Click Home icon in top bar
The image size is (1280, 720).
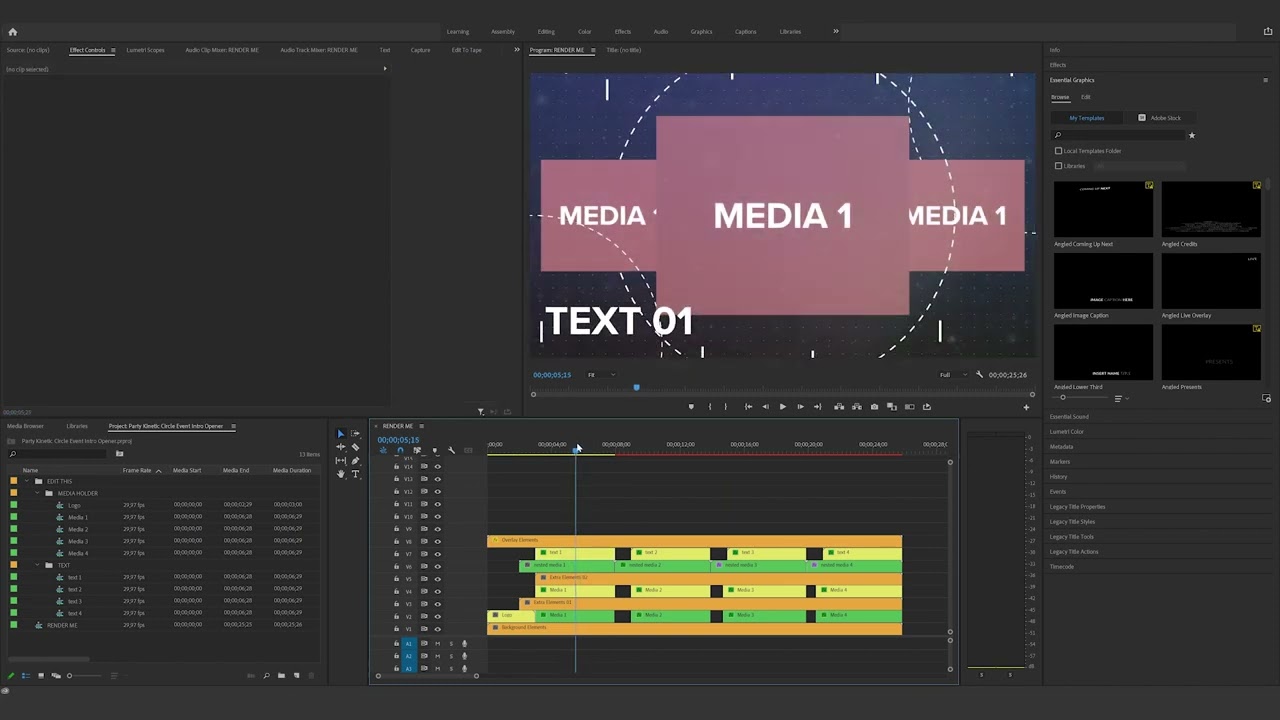click(x=12, y=31)
